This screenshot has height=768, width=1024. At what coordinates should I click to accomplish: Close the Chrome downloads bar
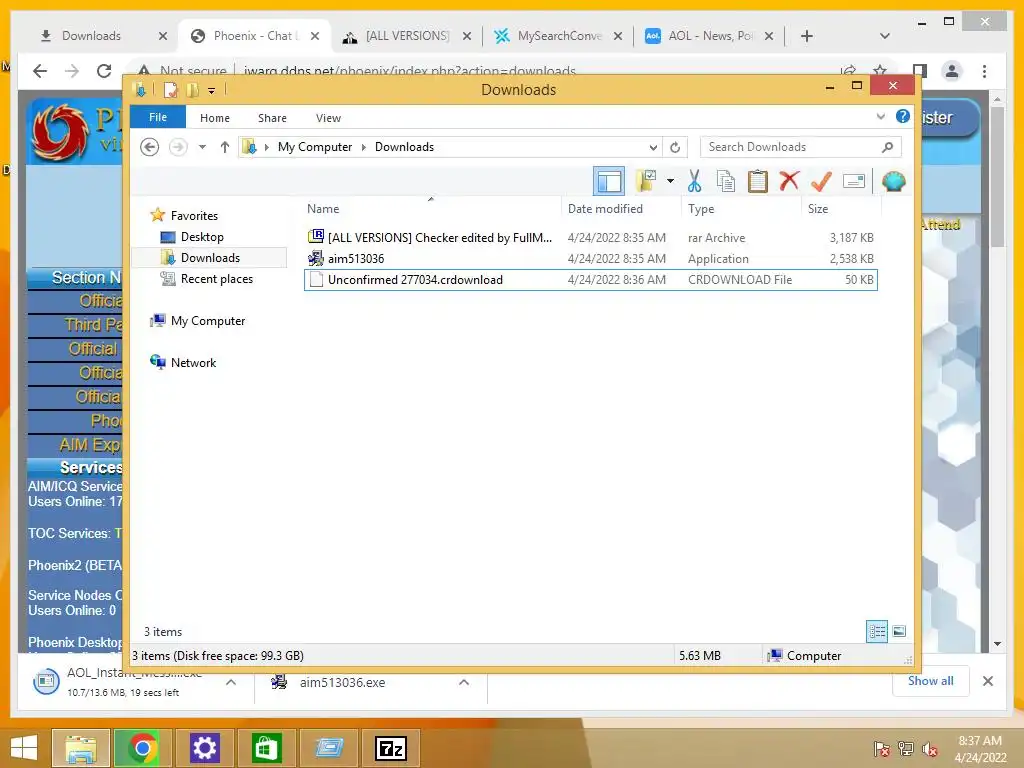pos(987,681)
